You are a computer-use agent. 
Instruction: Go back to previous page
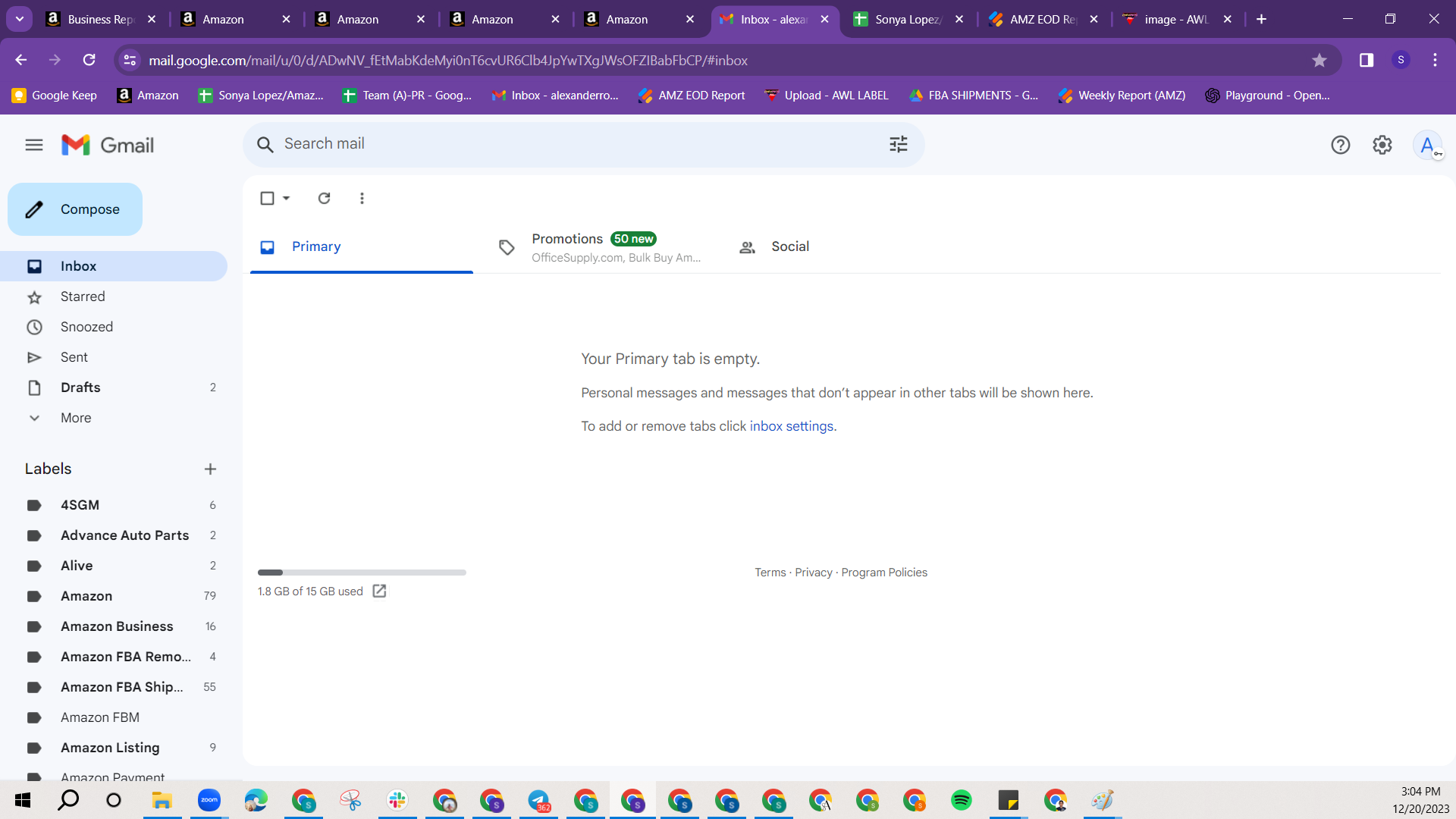click(x=21, y=60)
